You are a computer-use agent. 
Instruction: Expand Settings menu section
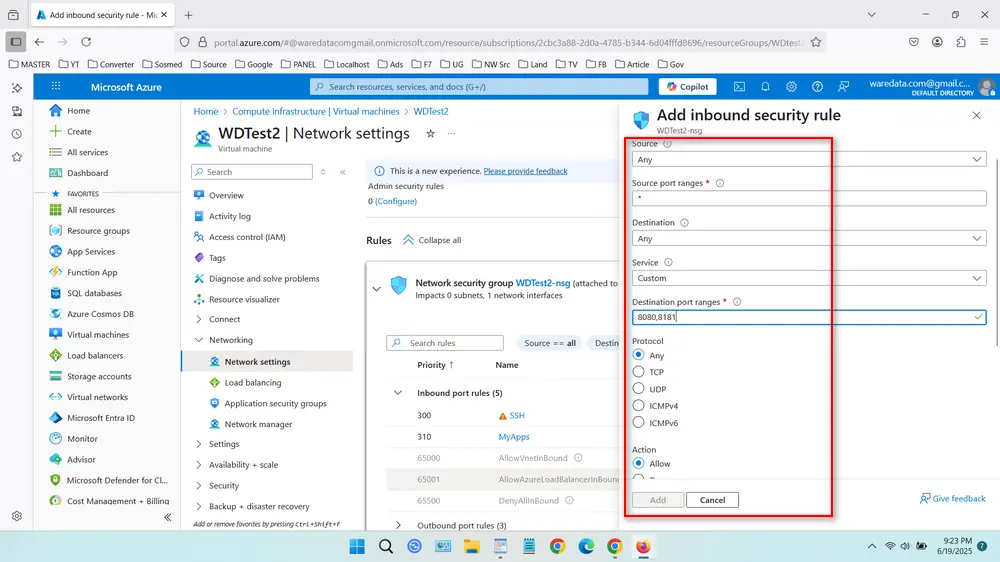(x=198, y=444)
